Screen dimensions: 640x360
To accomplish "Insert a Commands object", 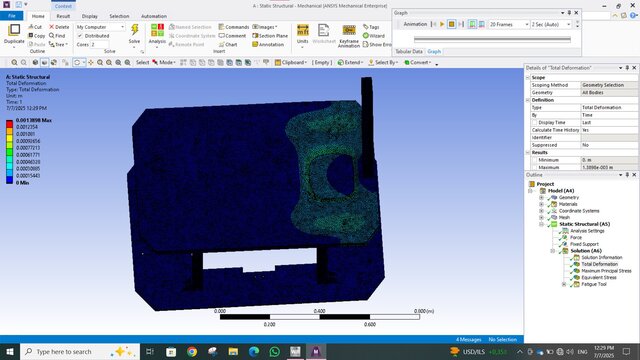I will pyautogui.click(x=233, y=27).
